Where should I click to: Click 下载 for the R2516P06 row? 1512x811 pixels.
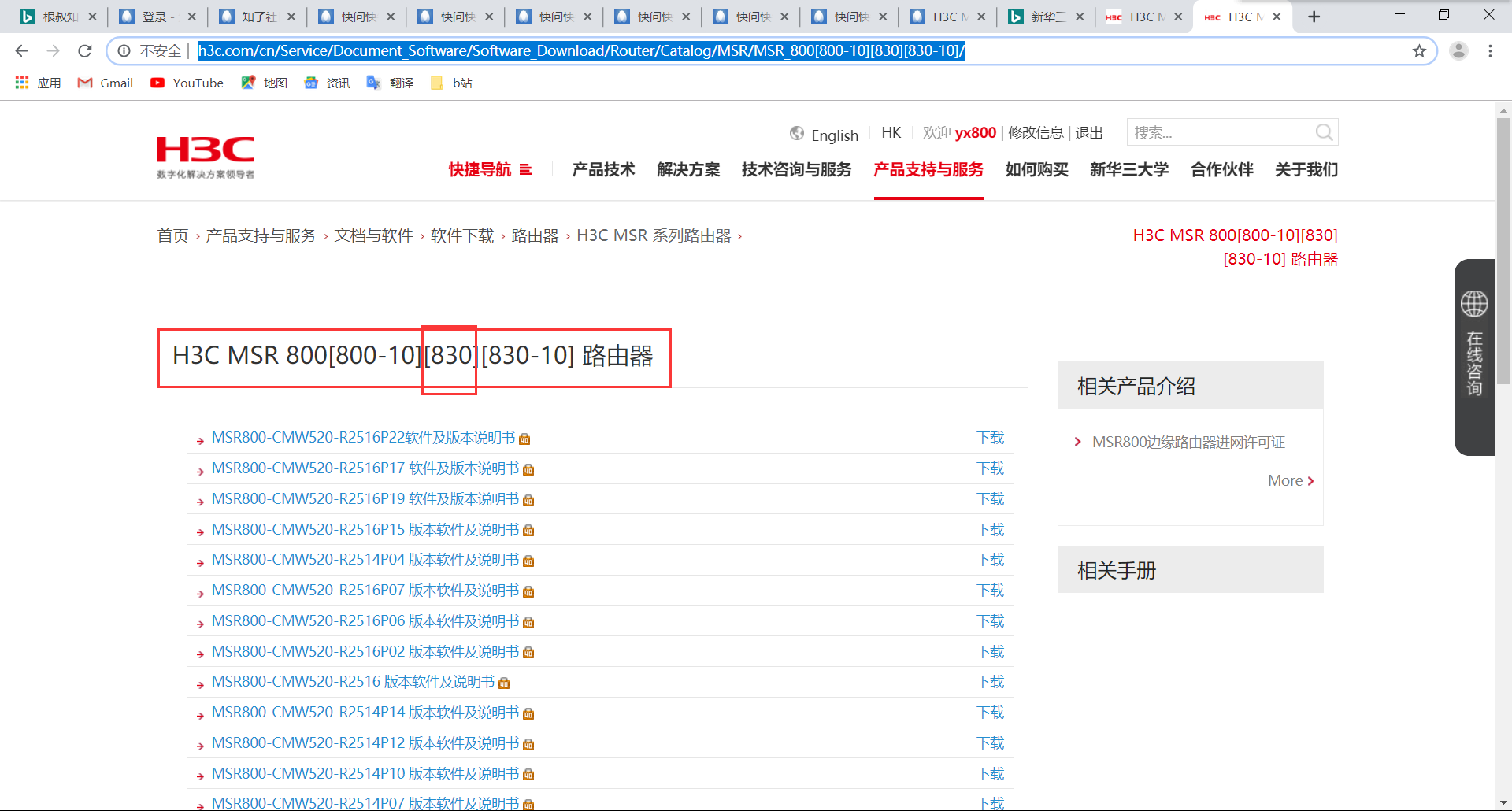(990, 621)
